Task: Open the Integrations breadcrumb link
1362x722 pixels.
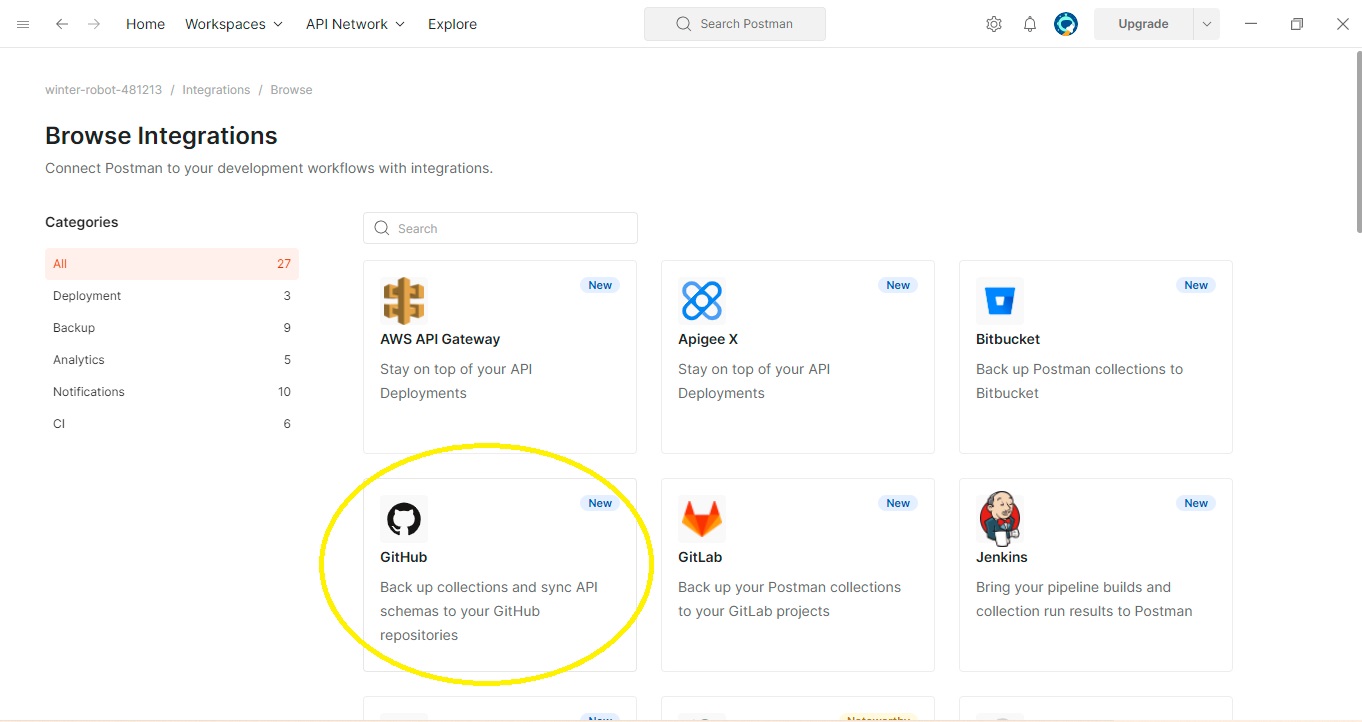Action: click(216, 90)
